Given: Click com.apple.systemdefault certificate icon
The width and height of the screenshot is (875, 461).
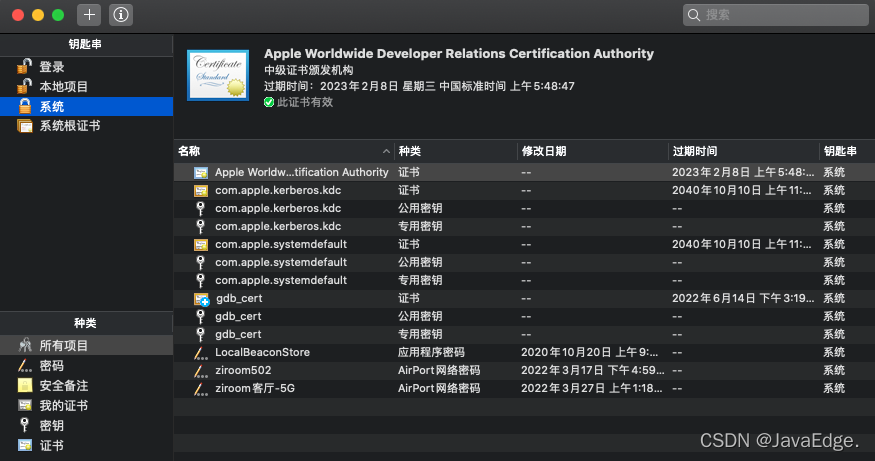Looking at the screenshot, I should point(201,244).
